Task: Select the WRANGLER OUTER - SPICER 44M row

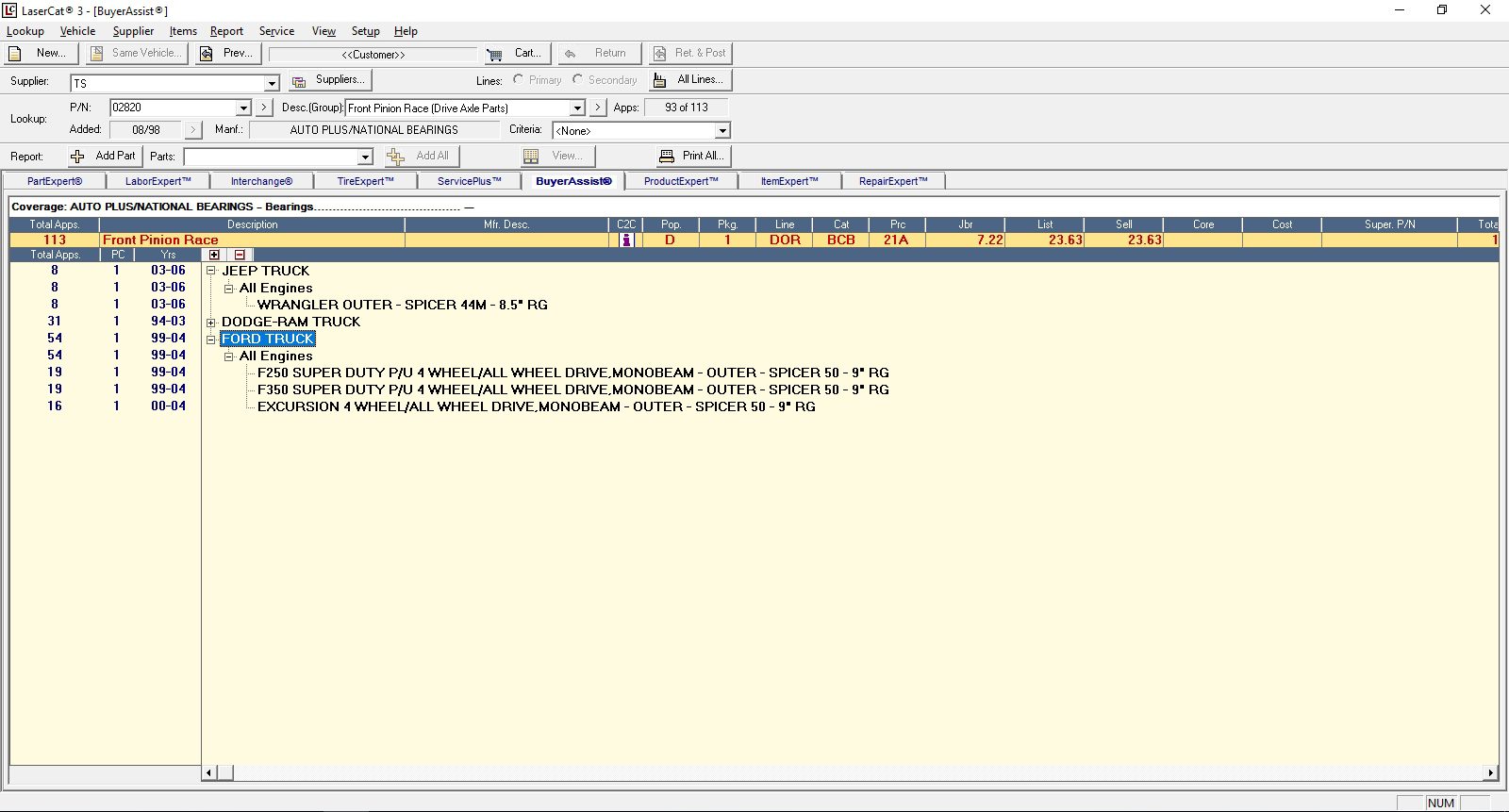Action: click(403, 305)
